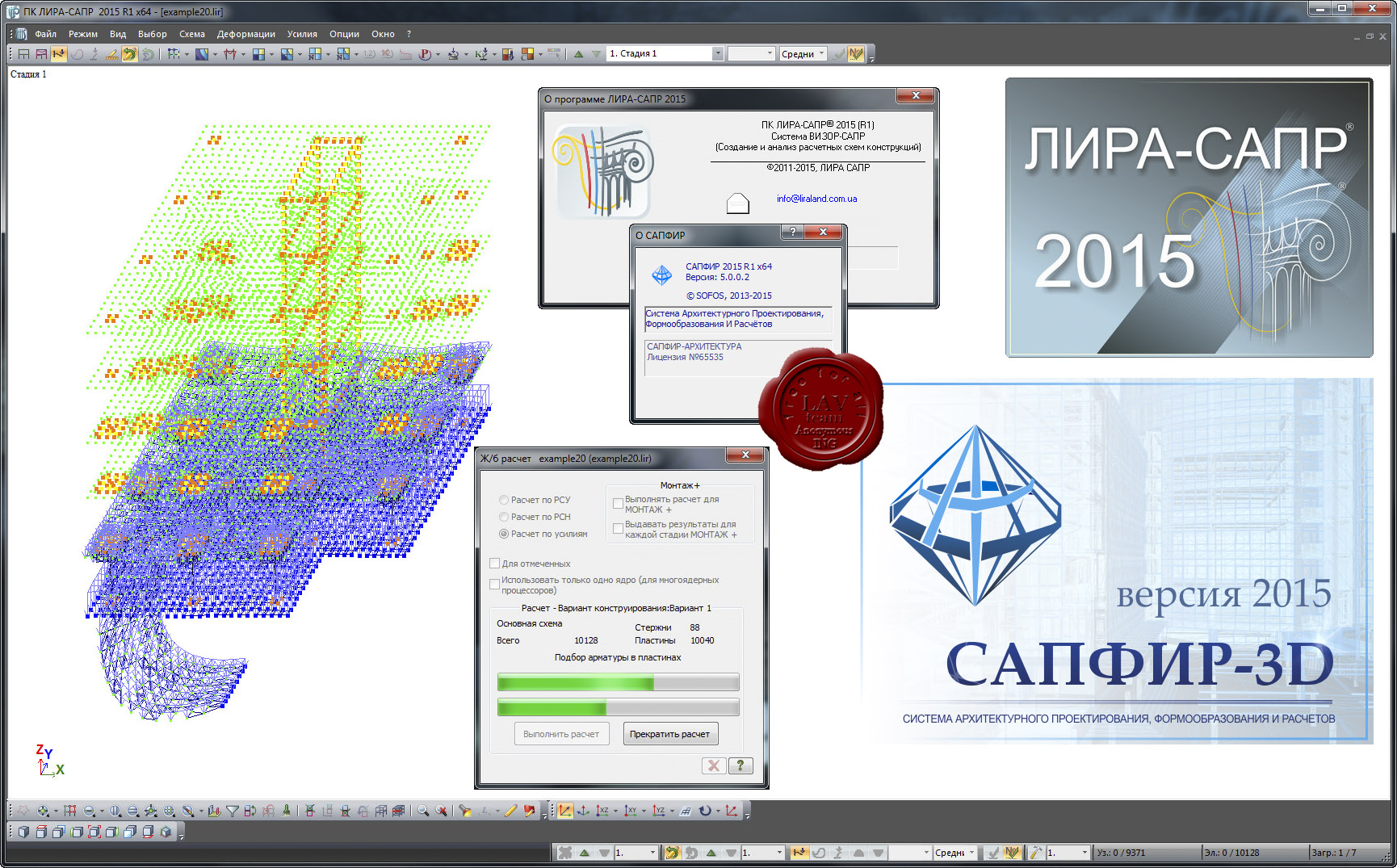This screenshot has height=868, width=1397.
Task: Select XZ plane projection view icon
Action: pos(602,811)
